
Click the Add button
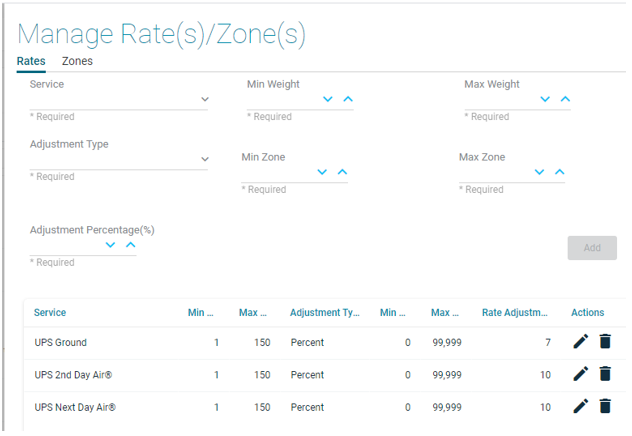(x=592, y=248)
